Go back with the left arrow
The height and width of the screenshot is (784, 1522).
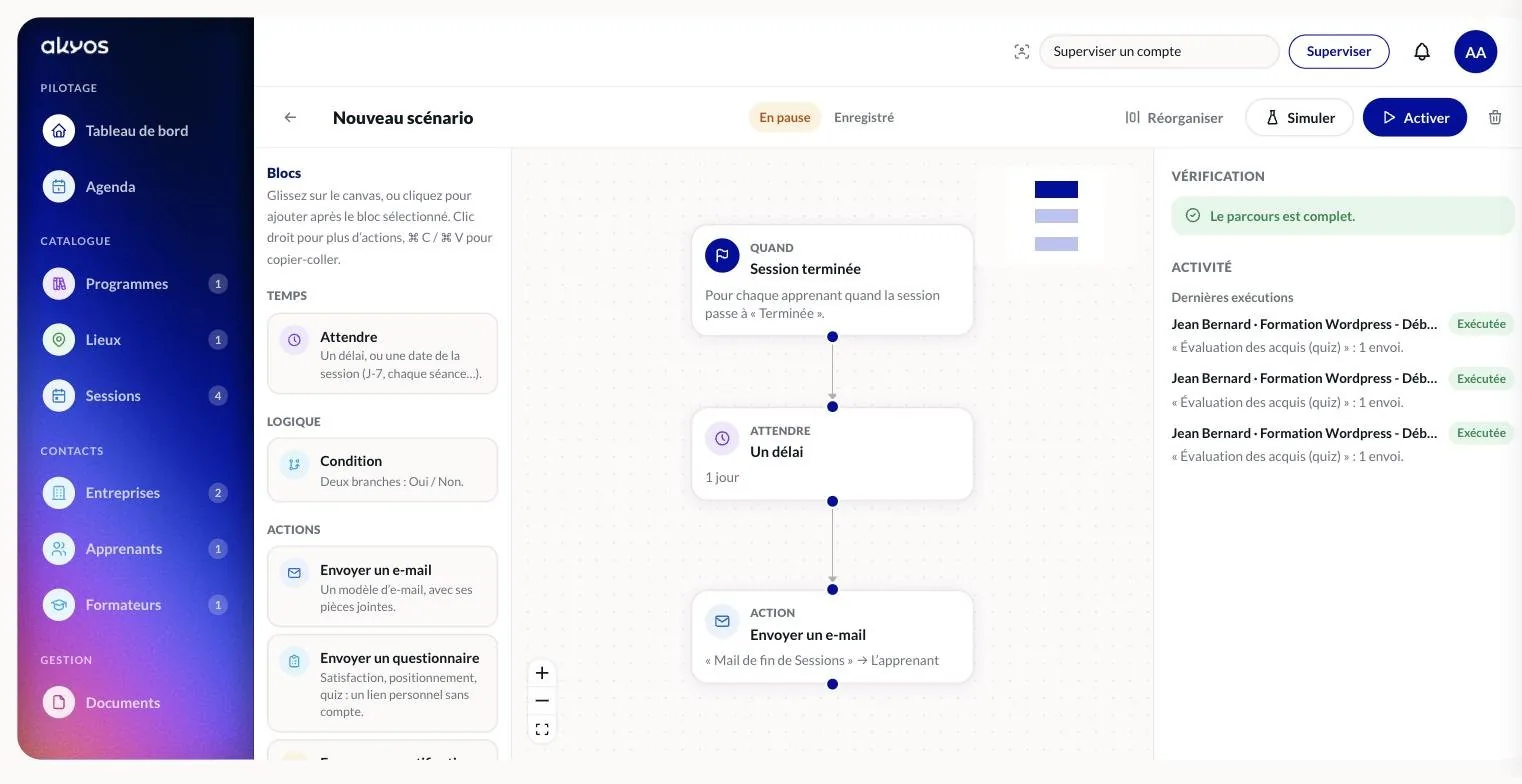(x=290, y=117)
